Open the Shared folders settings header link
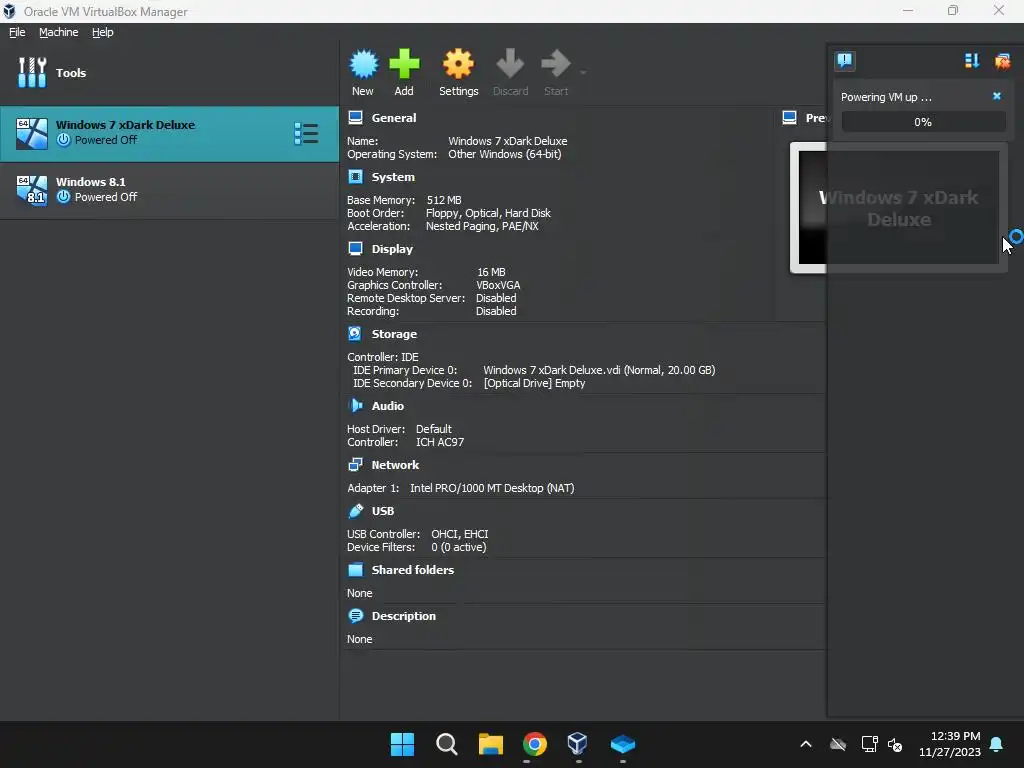The width and height of the screenshot is (1024, 768). click(x=413, y=569)
